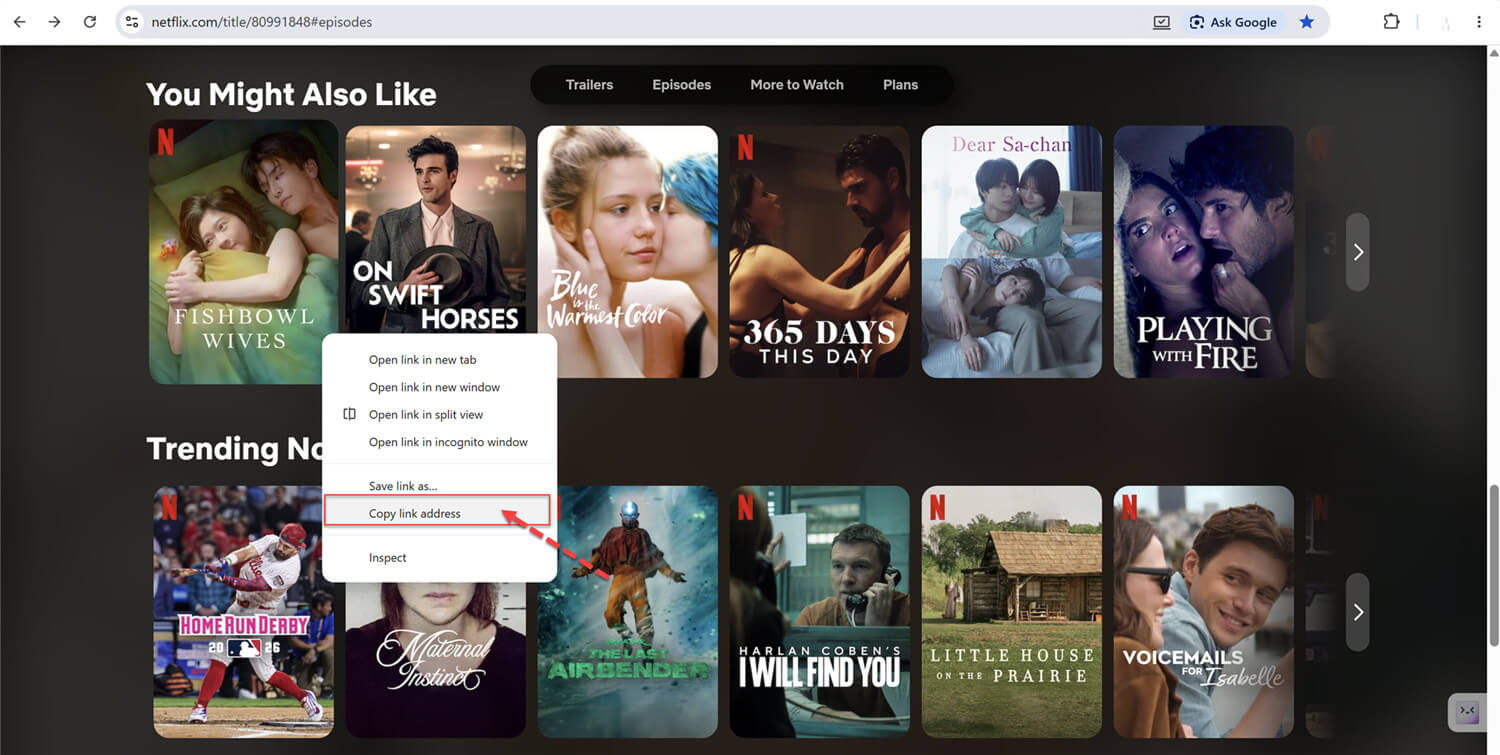The height and width of the screenshot is (755, 1500).
Task: Open the Playing with Fire title
Action: 1204,252
